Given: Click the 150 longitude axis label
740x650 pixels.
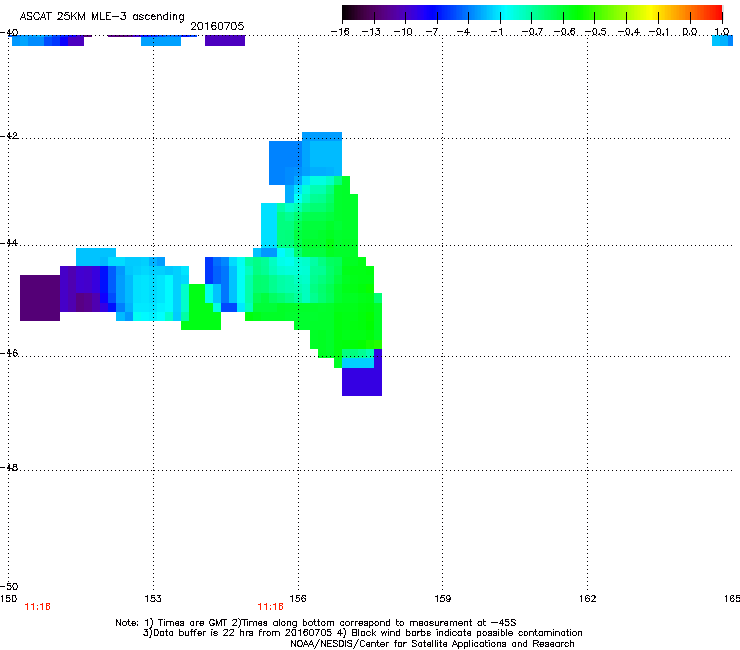Looking at the screenshot, I should pos(8,599).
